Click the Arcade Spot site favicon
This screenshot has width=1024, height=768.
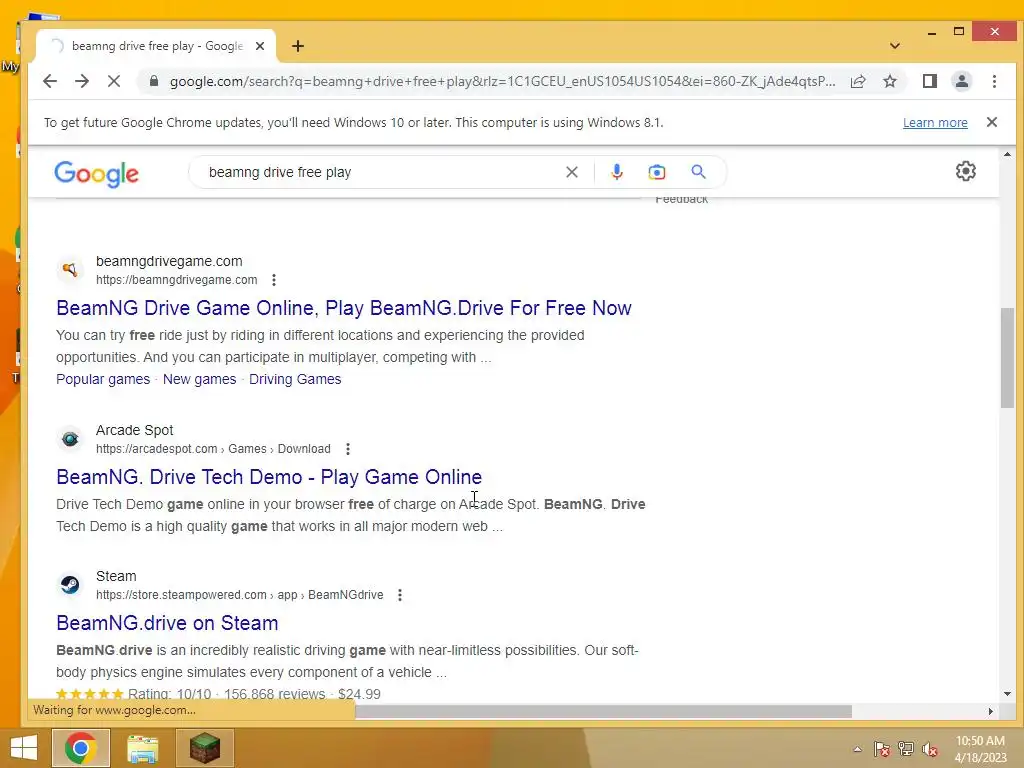[x=70, y=439]
